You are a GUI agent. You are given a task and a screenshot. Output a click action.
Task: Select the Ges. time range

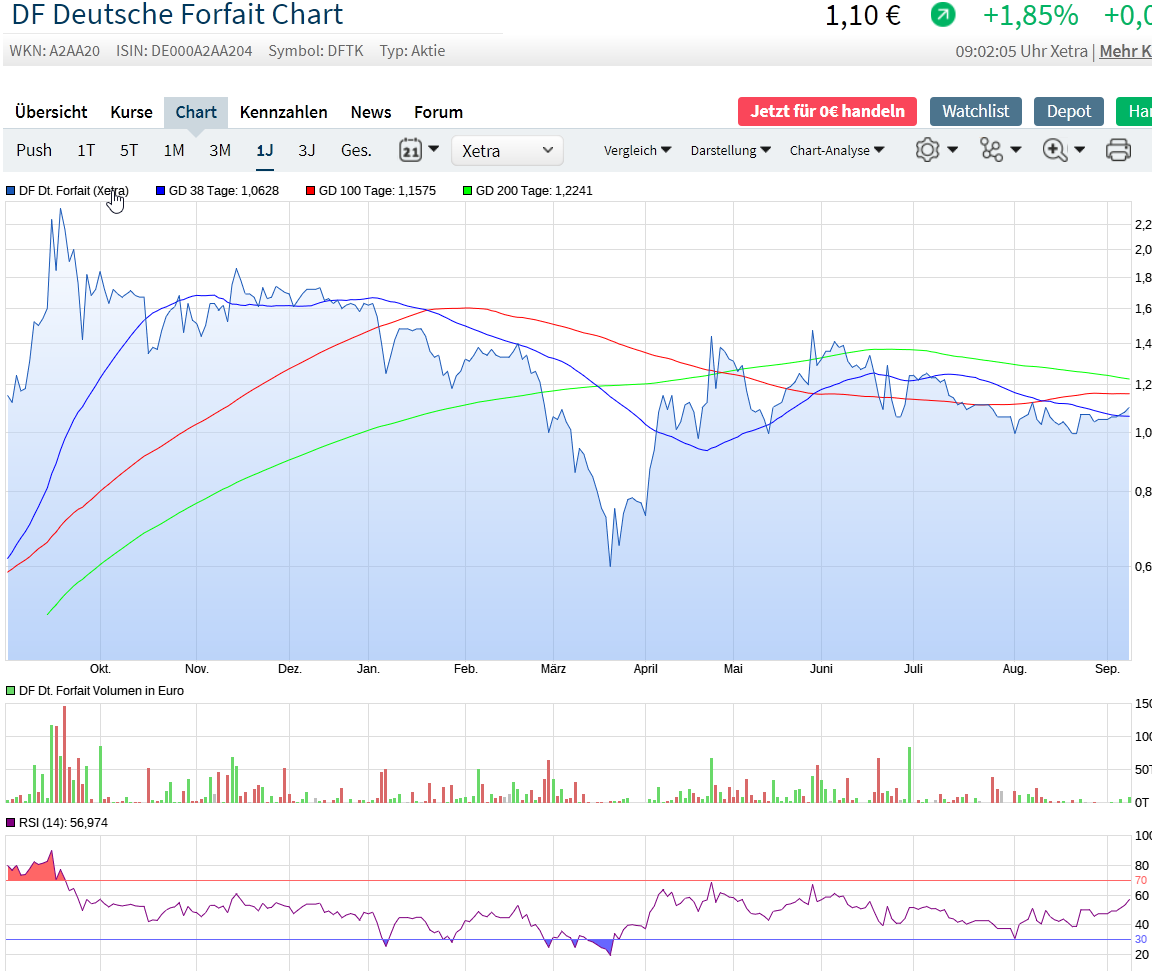pos(356,151)
